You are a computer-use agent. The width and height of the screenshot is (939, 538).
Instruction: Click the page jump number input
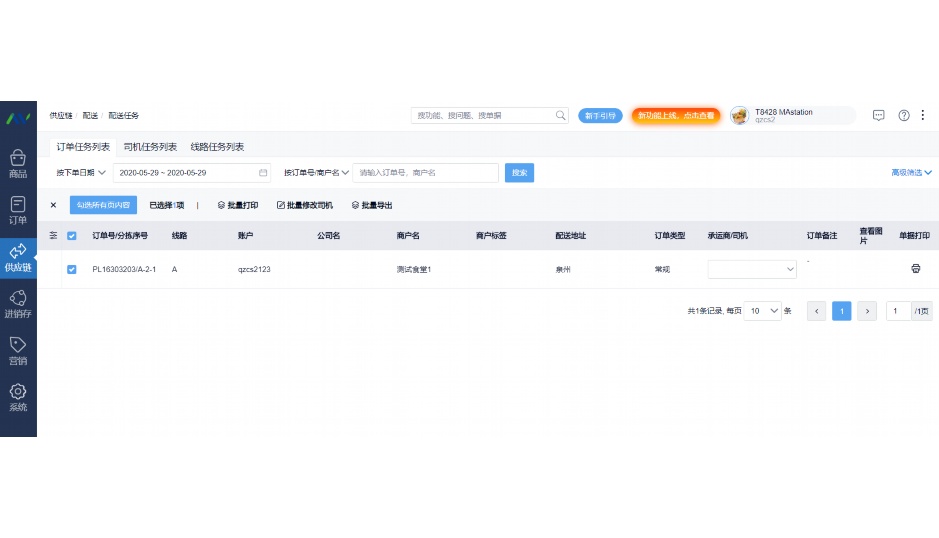click(898, 311)
